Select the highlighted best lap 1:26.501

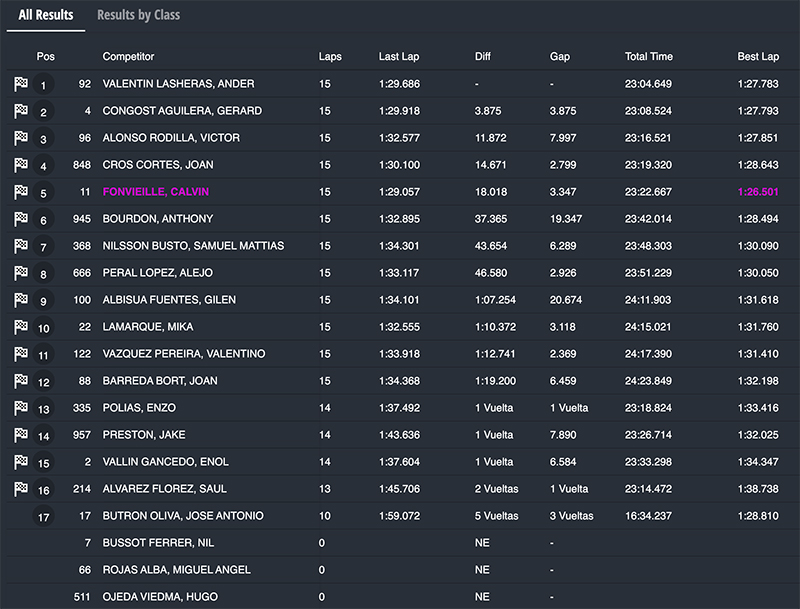pyautogui.click(x=758, y=192)
